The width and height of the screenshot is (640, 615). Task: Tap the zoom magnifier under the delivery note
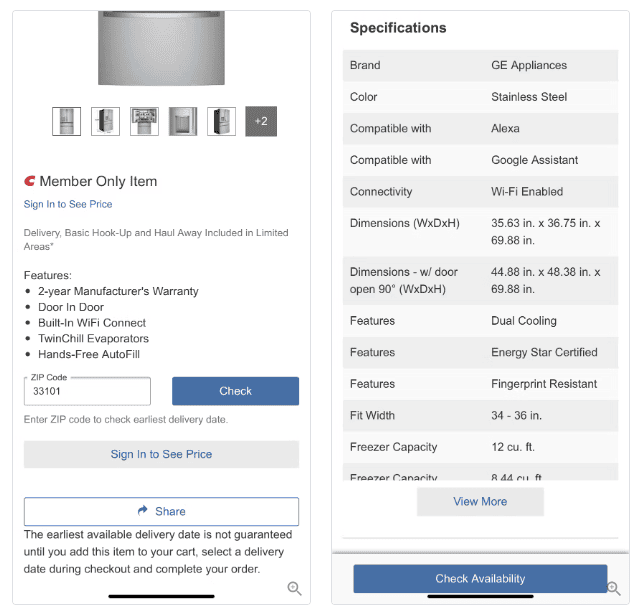(295, 589)
